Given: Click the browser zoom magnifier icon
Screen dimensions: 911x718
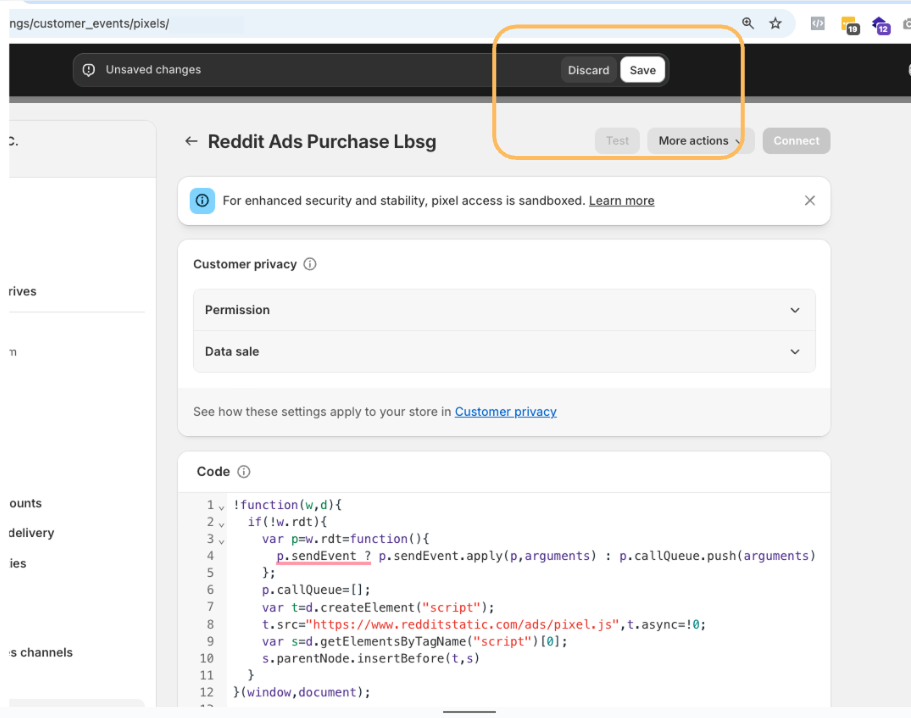Looking at the screenshot, I should click(748, 23).
